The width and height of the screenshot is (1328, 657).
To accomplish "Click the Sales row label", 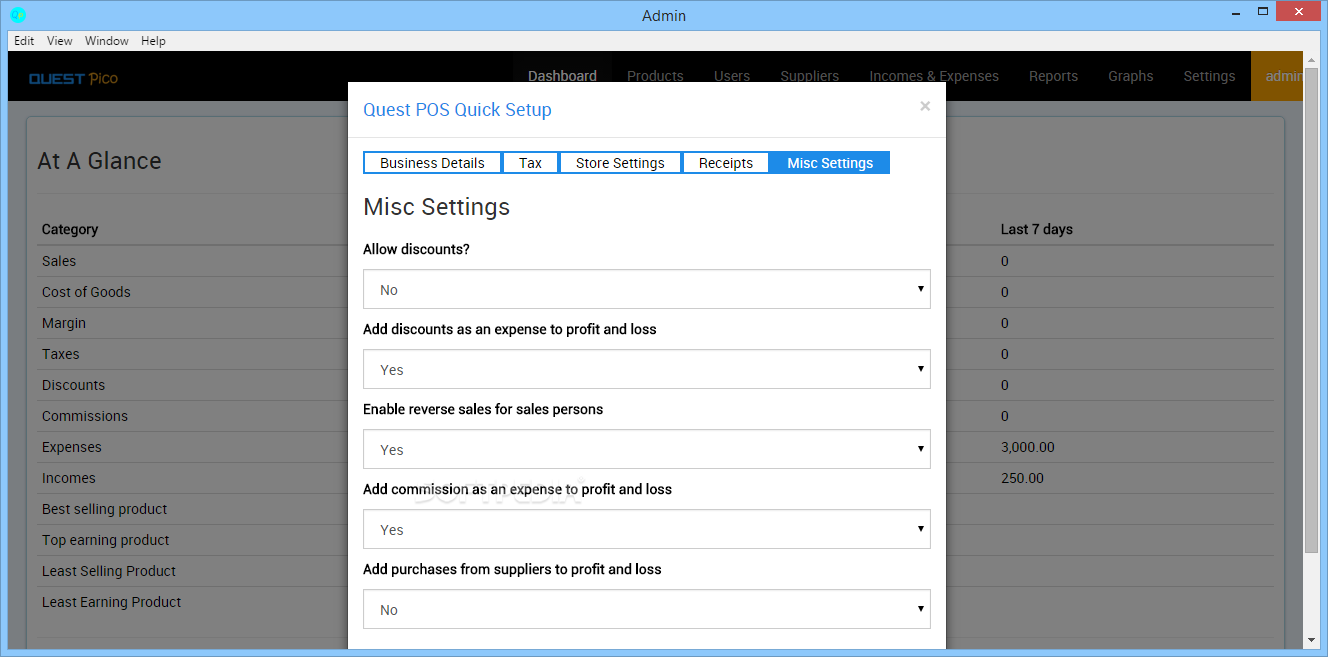I will [x=59, y=261].
